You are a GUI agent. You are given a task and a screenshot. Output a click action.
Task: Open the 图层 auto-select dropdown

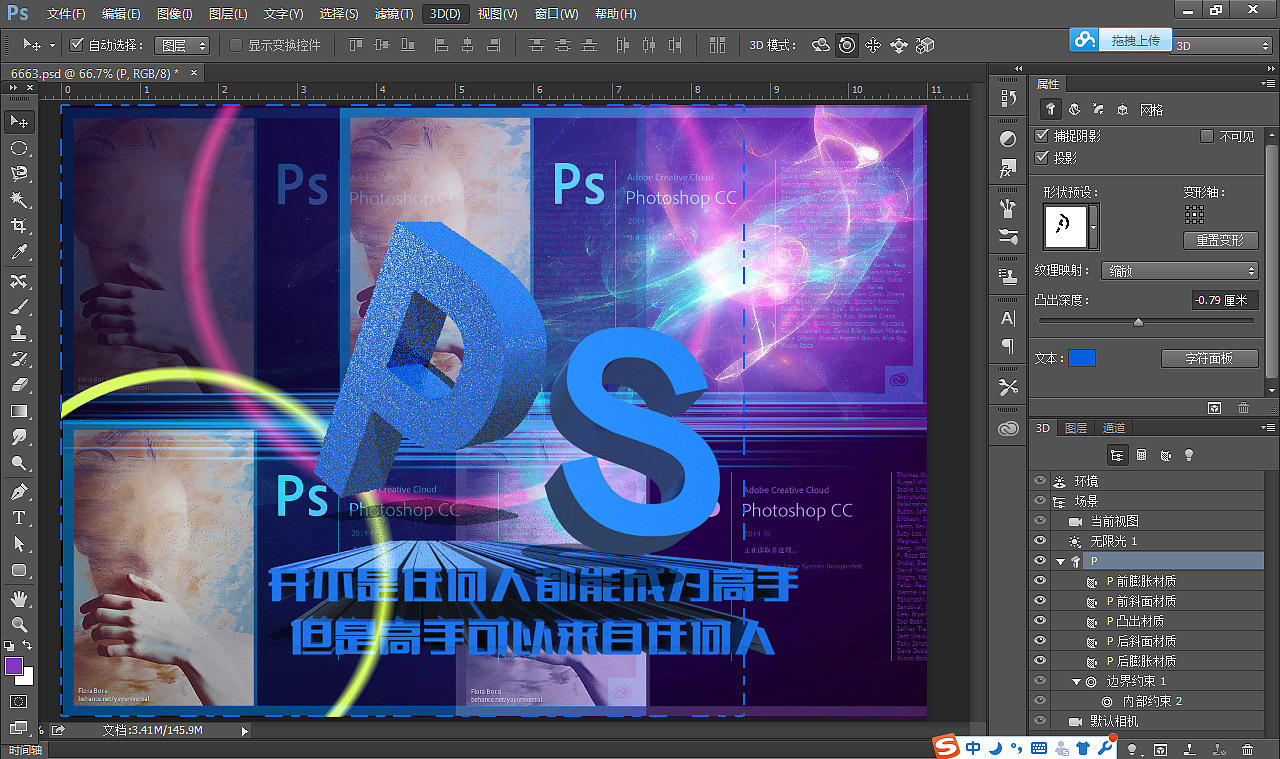184,45
